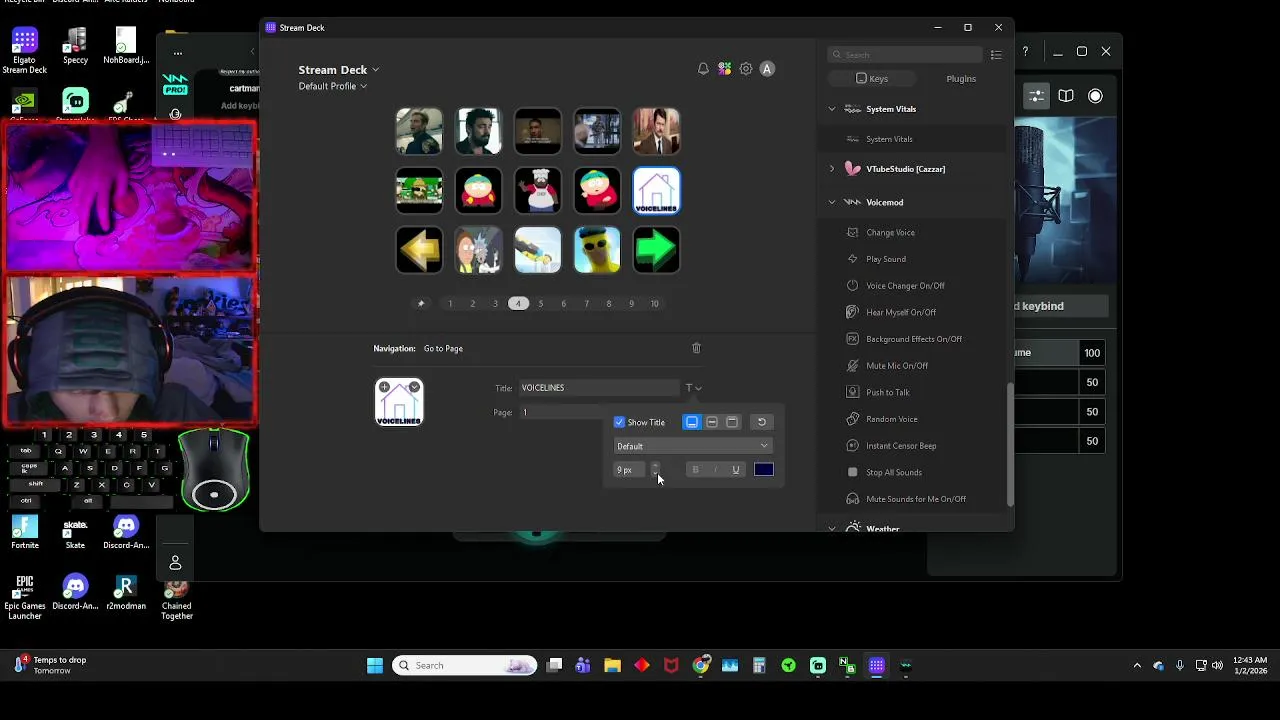
Task: Open the title color swatch
Action: [764, 470]
